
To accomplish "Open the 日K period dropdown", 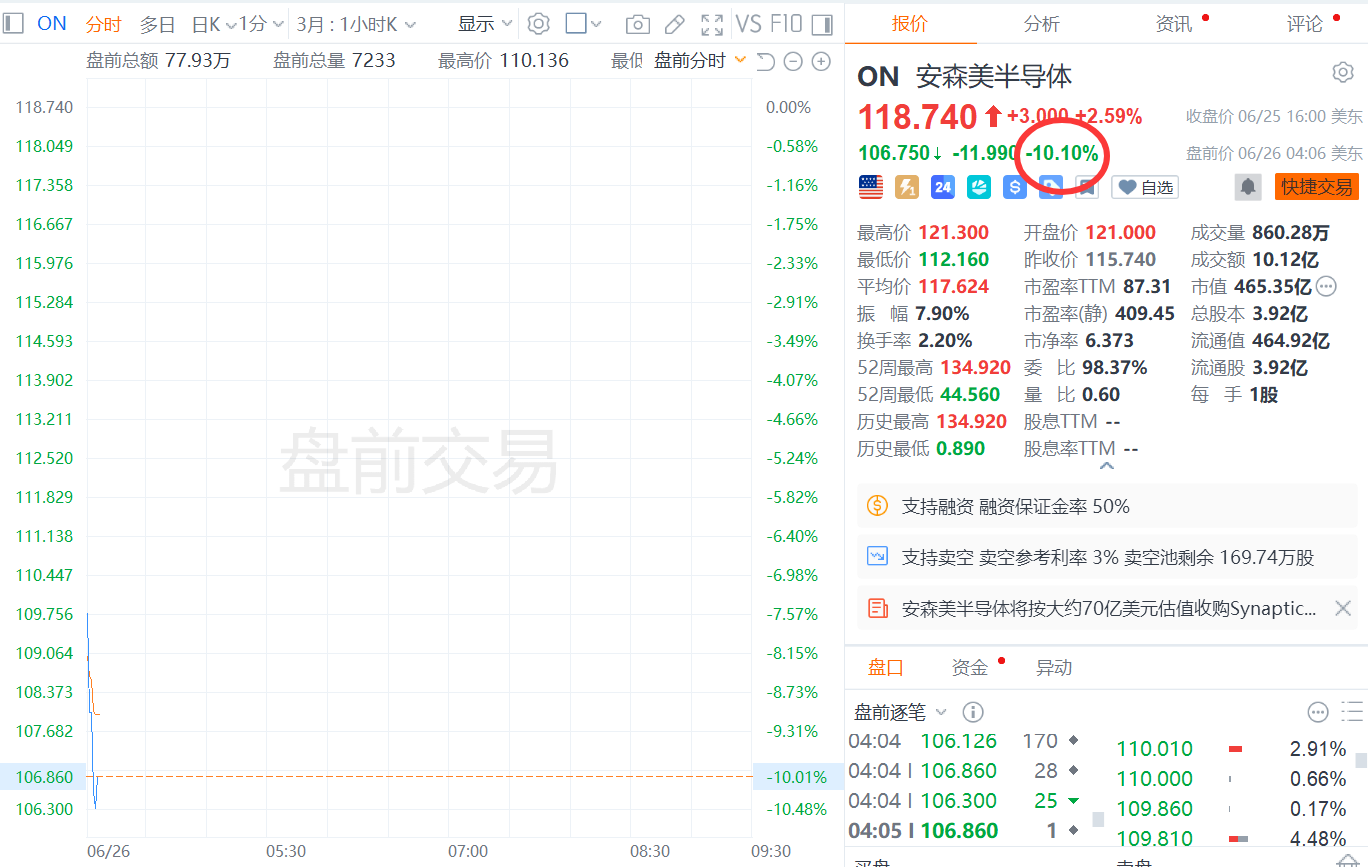I will tap(214, 24).
